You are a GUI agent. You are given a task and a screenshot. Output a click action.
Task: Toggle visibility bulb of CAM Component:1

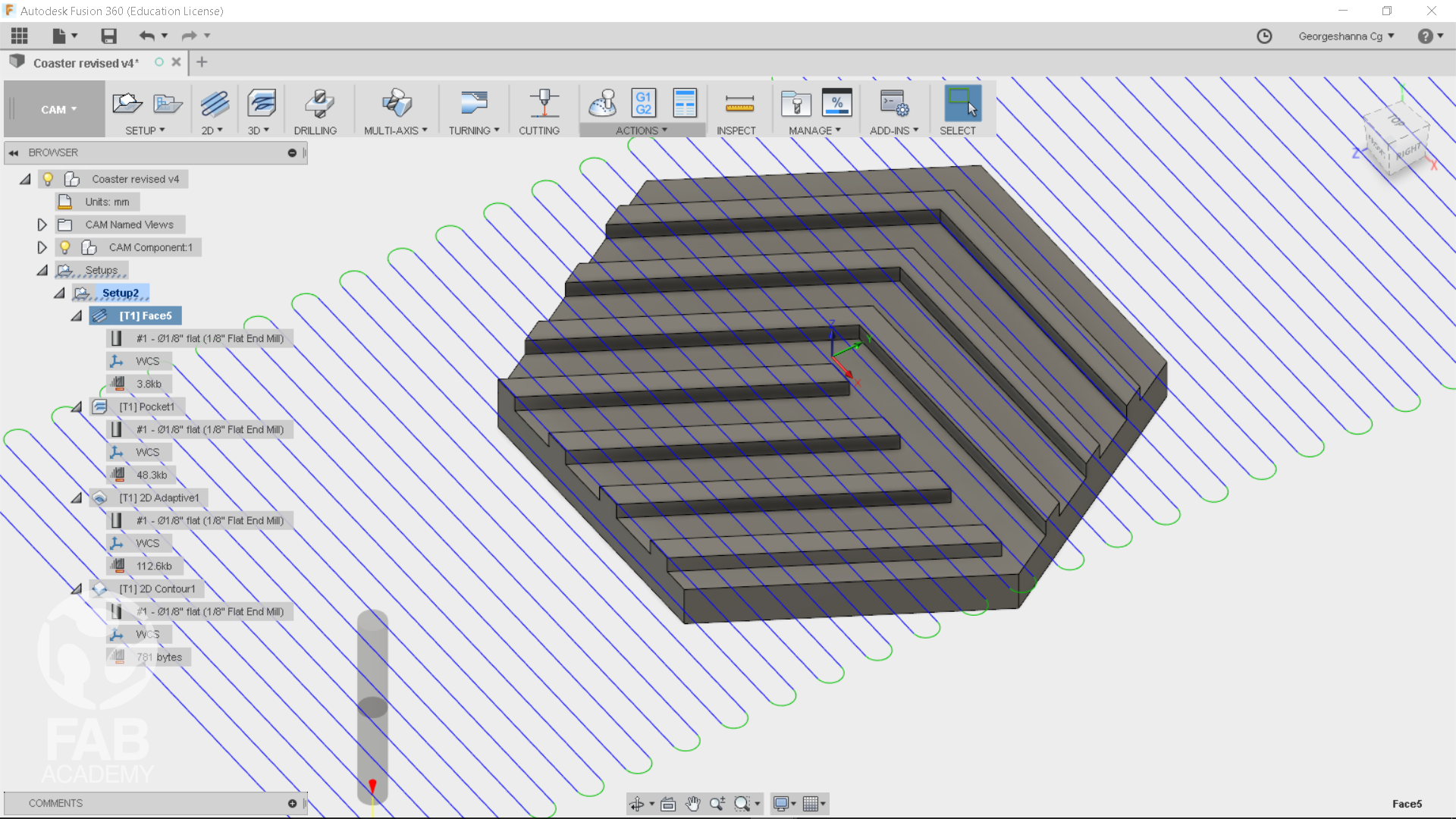pyautogui.click(x=65, y=247)
